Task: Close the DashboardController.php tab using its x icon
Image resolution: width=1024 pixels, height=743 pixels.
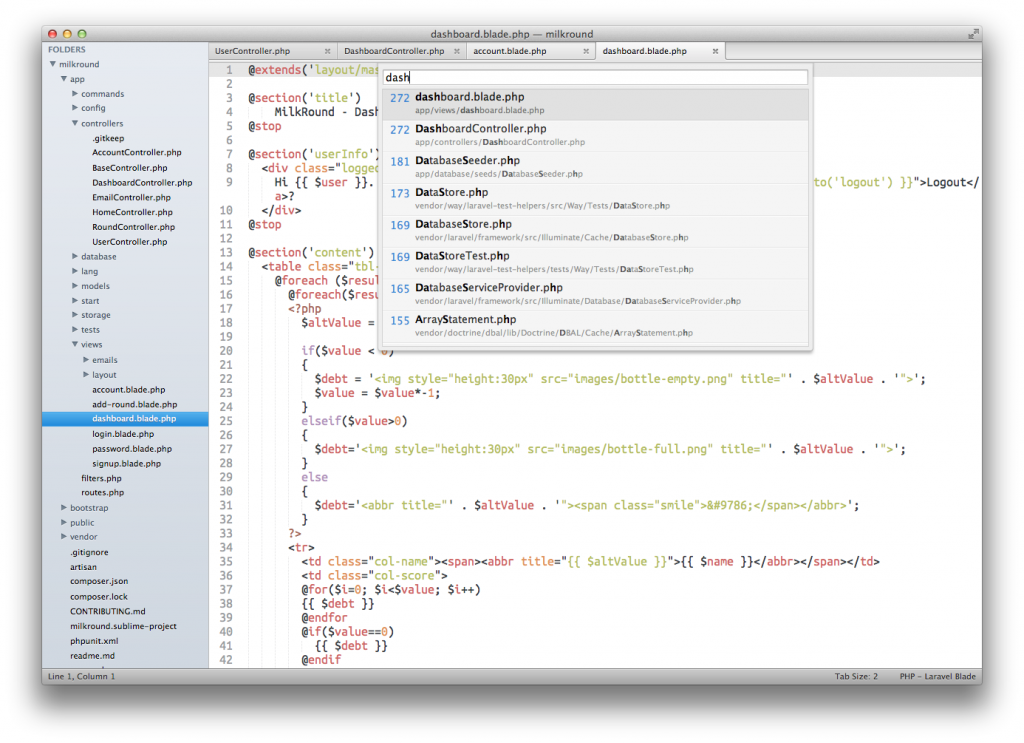Action: click(456, 50)
